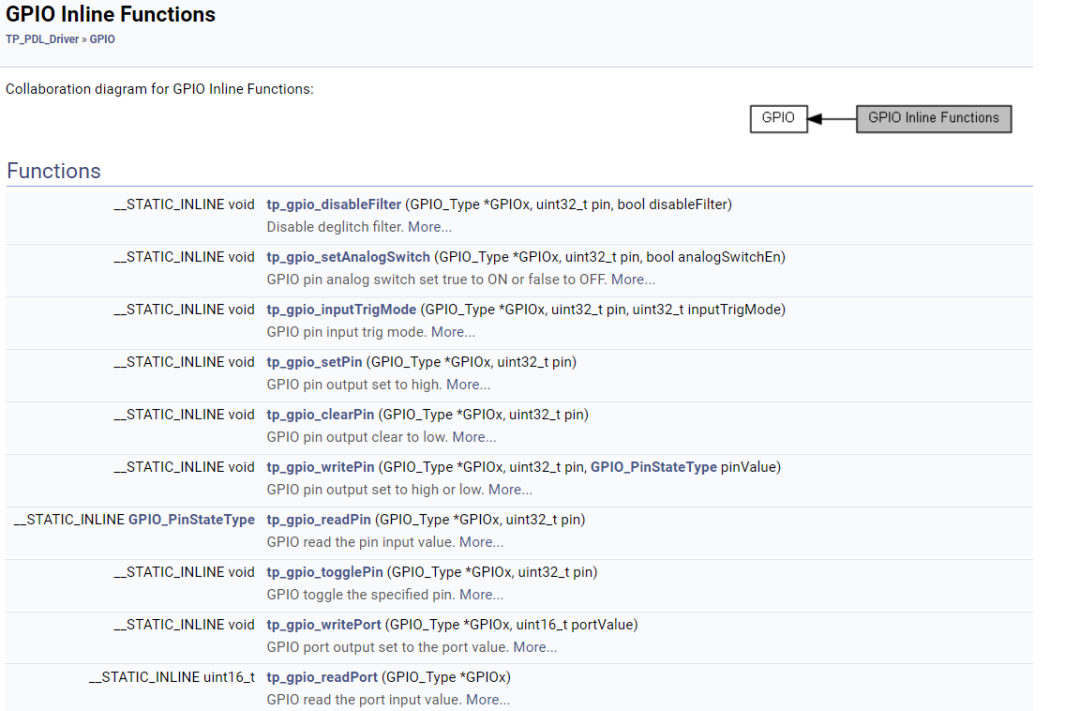Open the tp_gpio_setPin function link
The height and width of the screenshot is (711, 1080).
(x=314, y=362)
